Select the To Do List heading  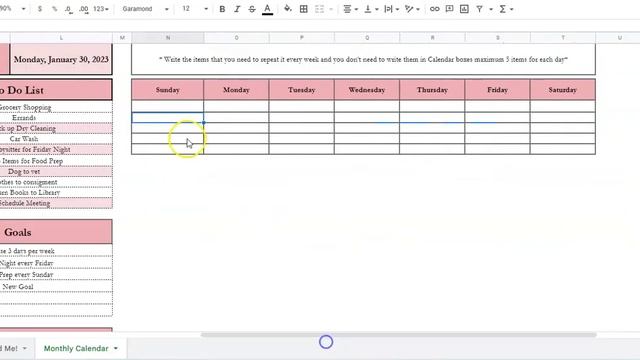pyautogui.click(x=56, y=90)
